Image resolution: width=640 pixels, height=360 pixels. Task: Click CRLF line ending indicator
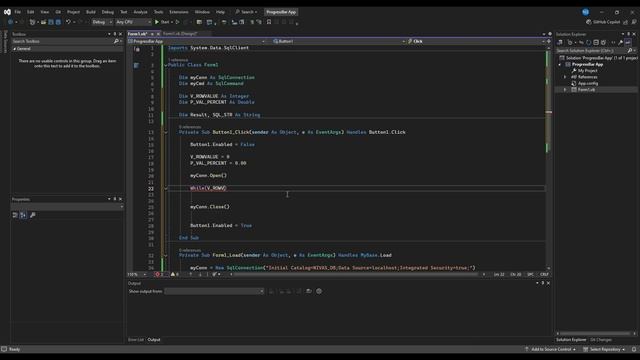544,274
